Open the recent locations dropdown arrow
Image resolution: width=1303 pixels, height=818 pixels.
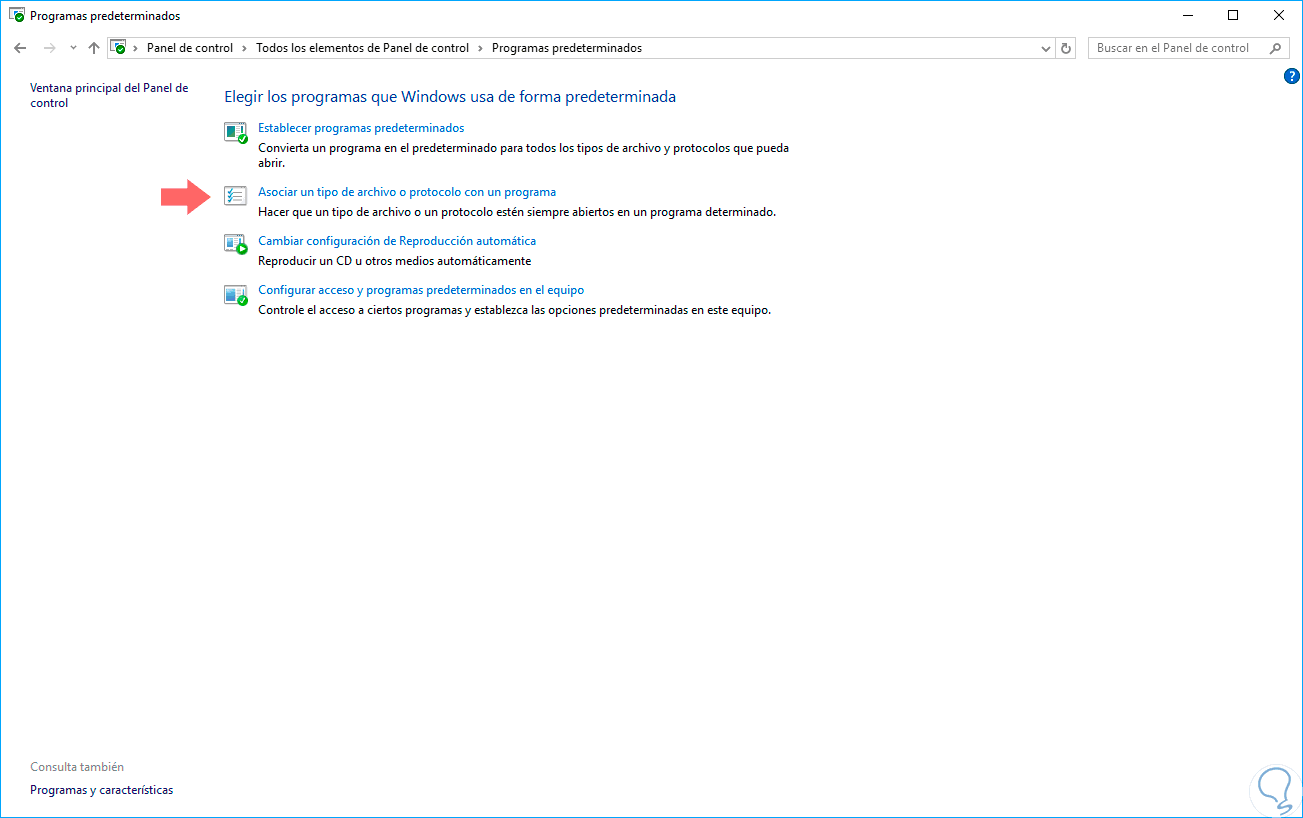coord(73,48)
